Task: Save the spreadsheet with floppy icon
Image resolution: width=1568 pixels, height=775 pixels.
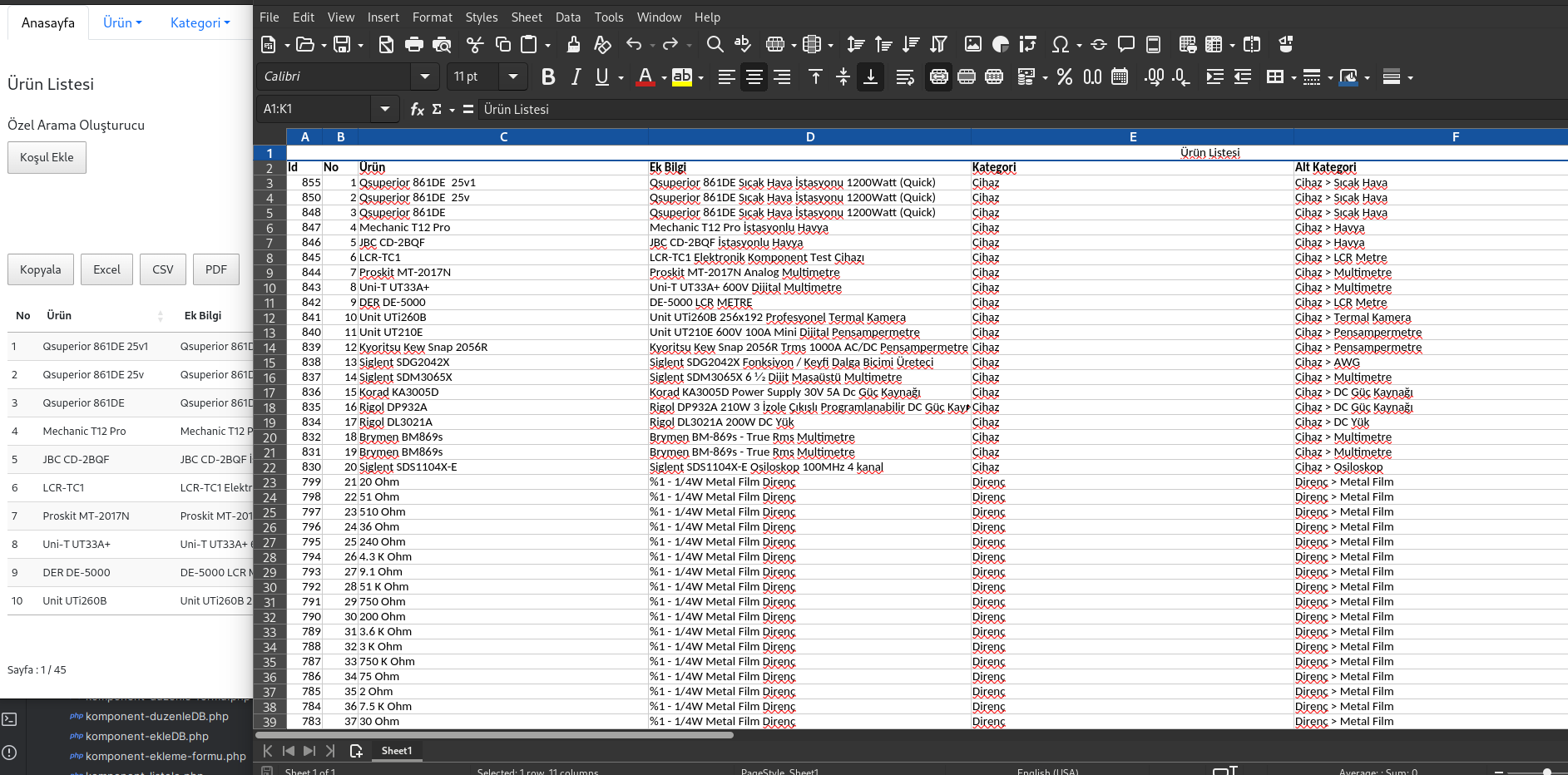Action: 341,45
